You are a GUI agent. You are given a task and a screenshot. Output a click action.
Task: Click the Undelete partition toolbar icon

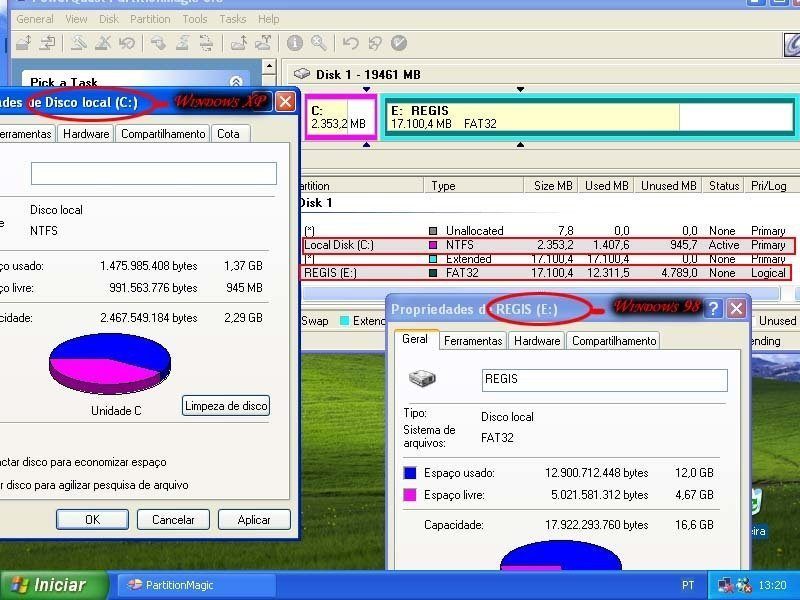(x=127, y=43)
